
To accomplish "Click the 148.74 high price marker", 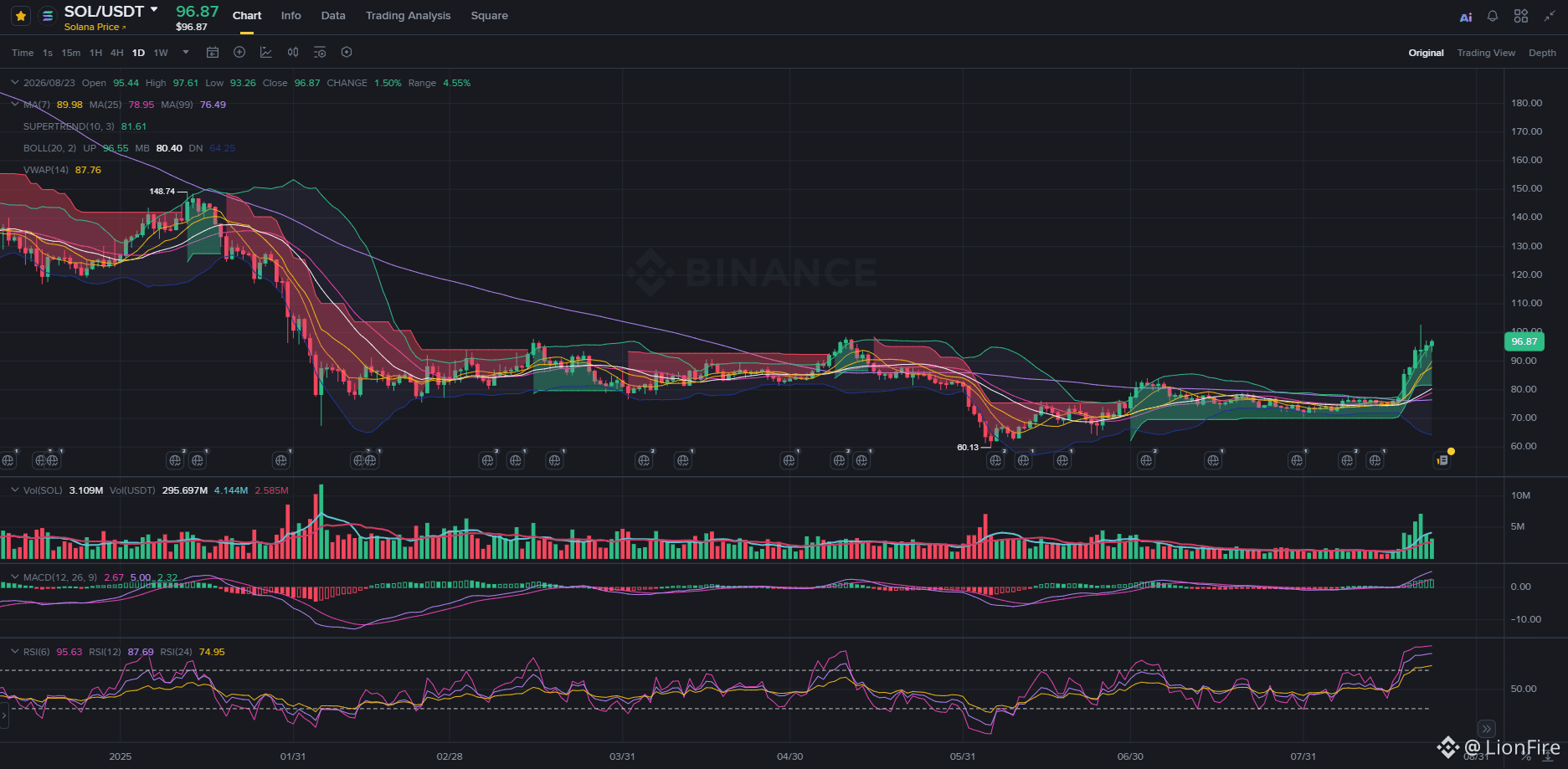I will tap(162, 192).
